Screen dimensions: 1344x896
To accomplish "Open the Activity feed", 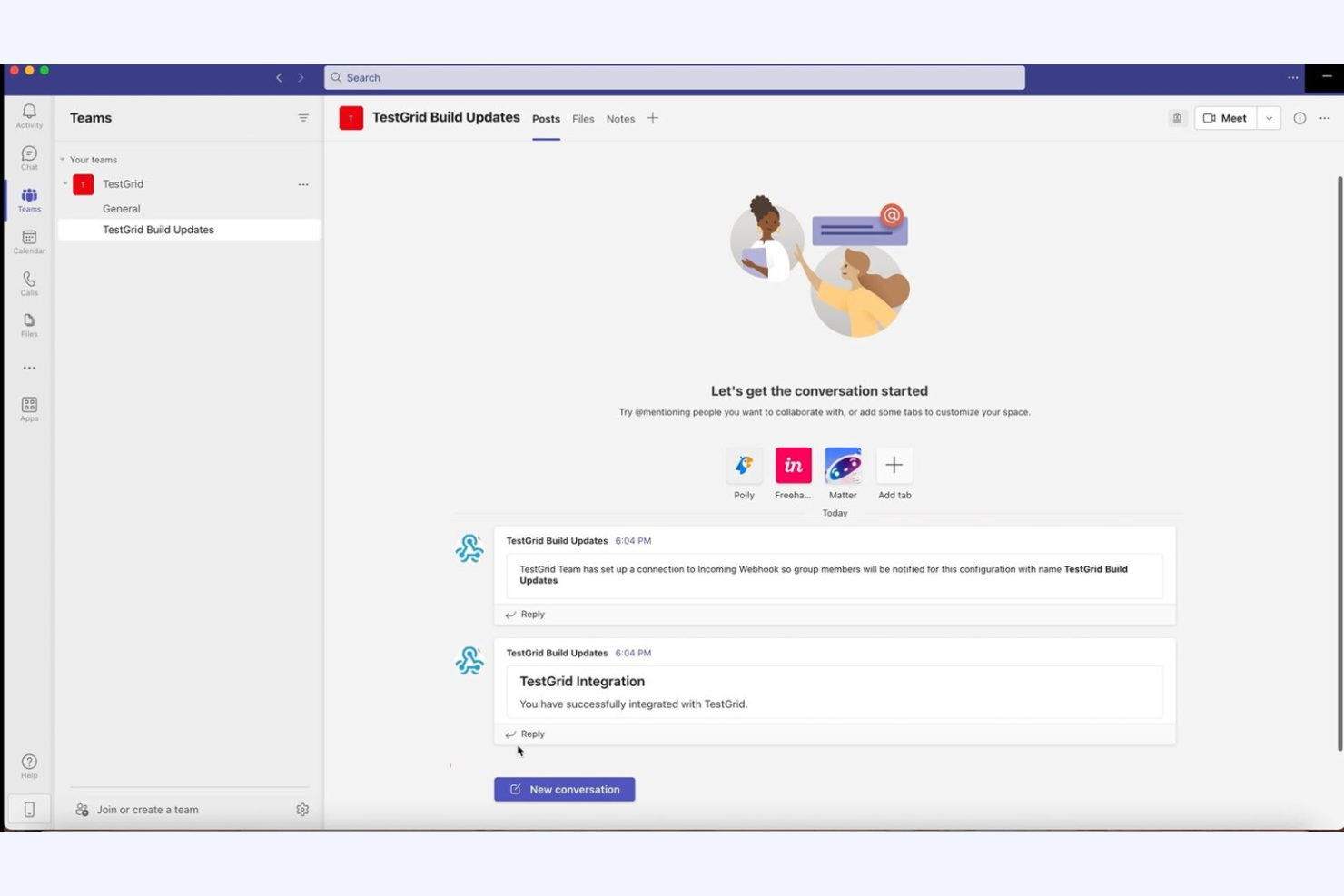I will pos(28,115).
